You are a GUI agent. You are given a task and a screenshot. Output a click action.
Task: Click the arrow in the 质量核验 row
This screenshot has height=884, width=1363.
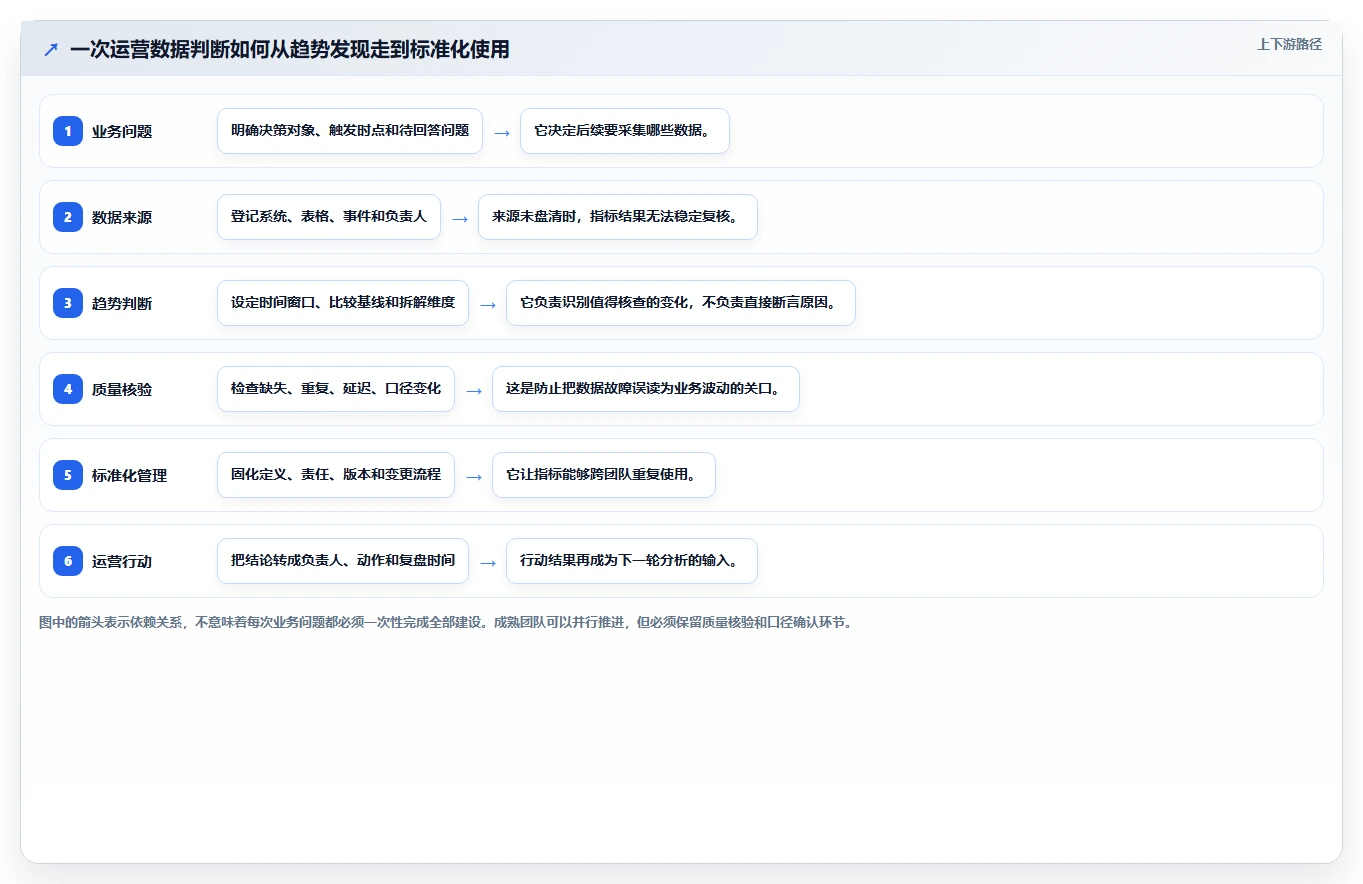pos(474,390)
